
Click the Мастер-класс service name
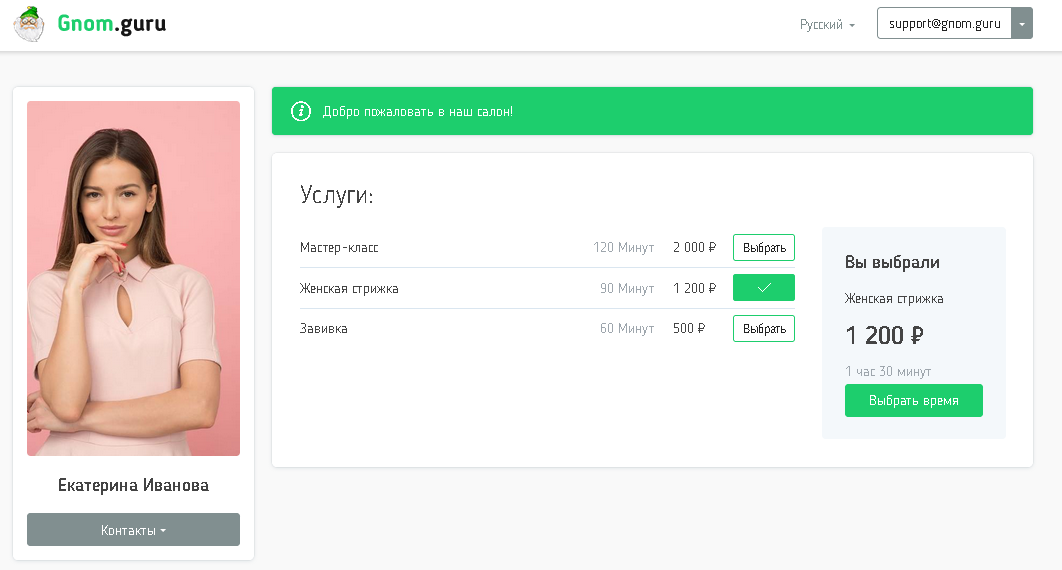click(x=339, y=248)
